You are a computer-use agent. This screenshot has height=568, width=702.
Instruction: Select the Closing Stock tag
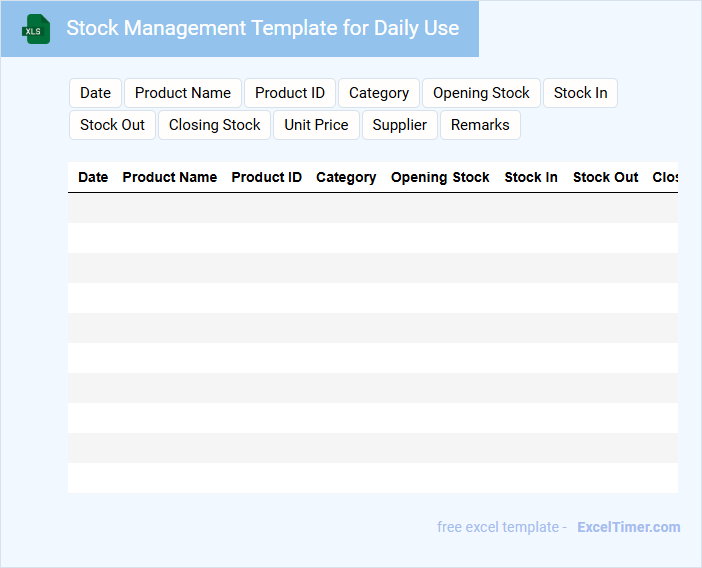click(214, 125)
